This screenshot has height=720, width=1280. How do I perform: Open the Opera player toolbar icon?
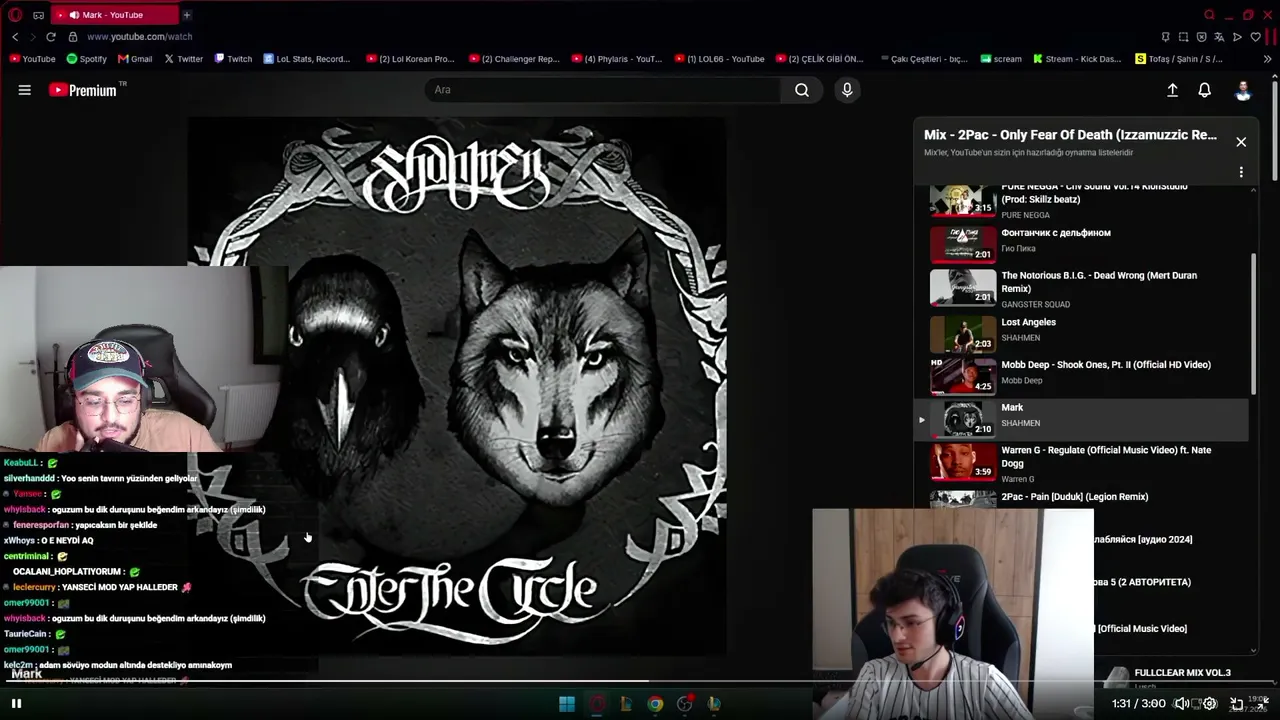[1237, 37]
